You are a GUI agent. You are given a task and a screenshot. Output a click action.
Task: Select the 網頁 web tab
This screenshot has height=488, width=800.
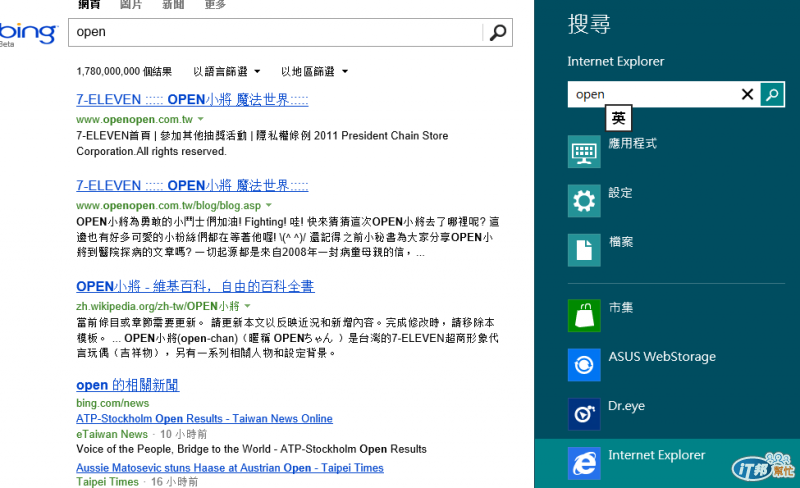tap(89, 5)
